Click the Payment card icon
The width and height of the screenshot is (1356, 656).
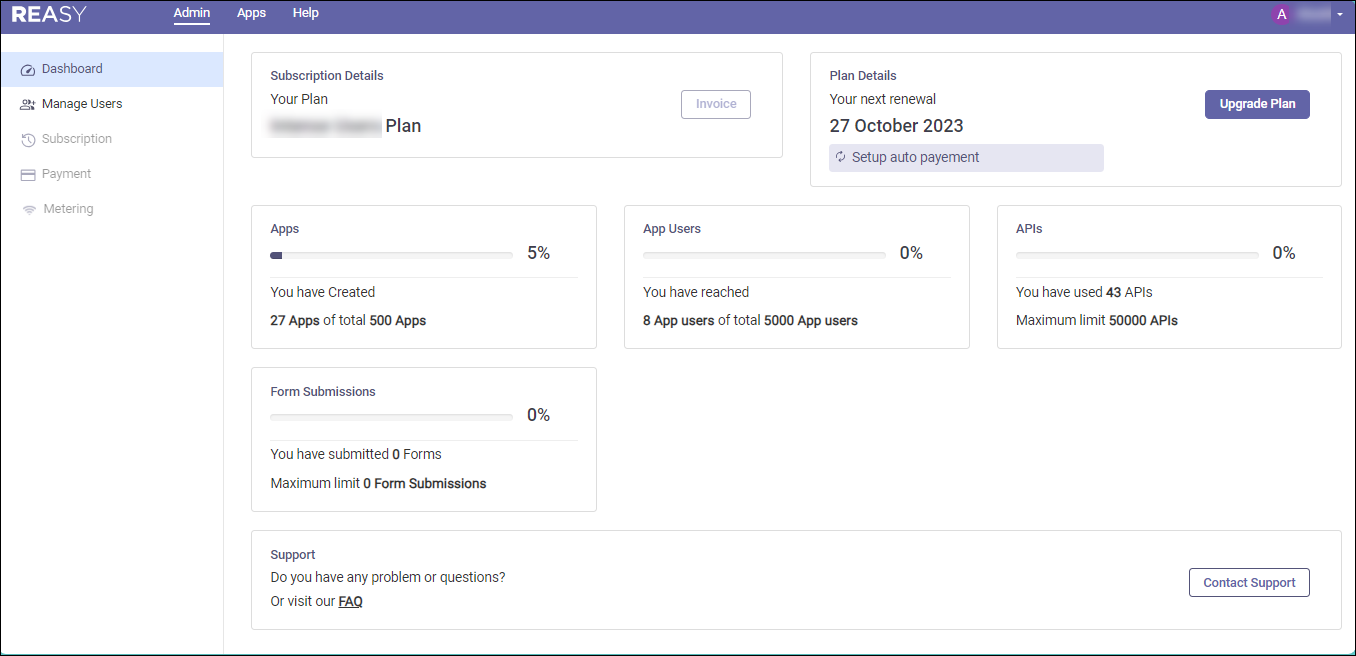pos(28,175)
